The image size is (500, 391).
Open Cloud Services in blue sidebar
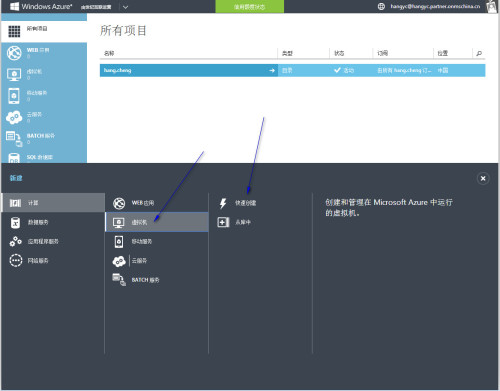point(44,117)
